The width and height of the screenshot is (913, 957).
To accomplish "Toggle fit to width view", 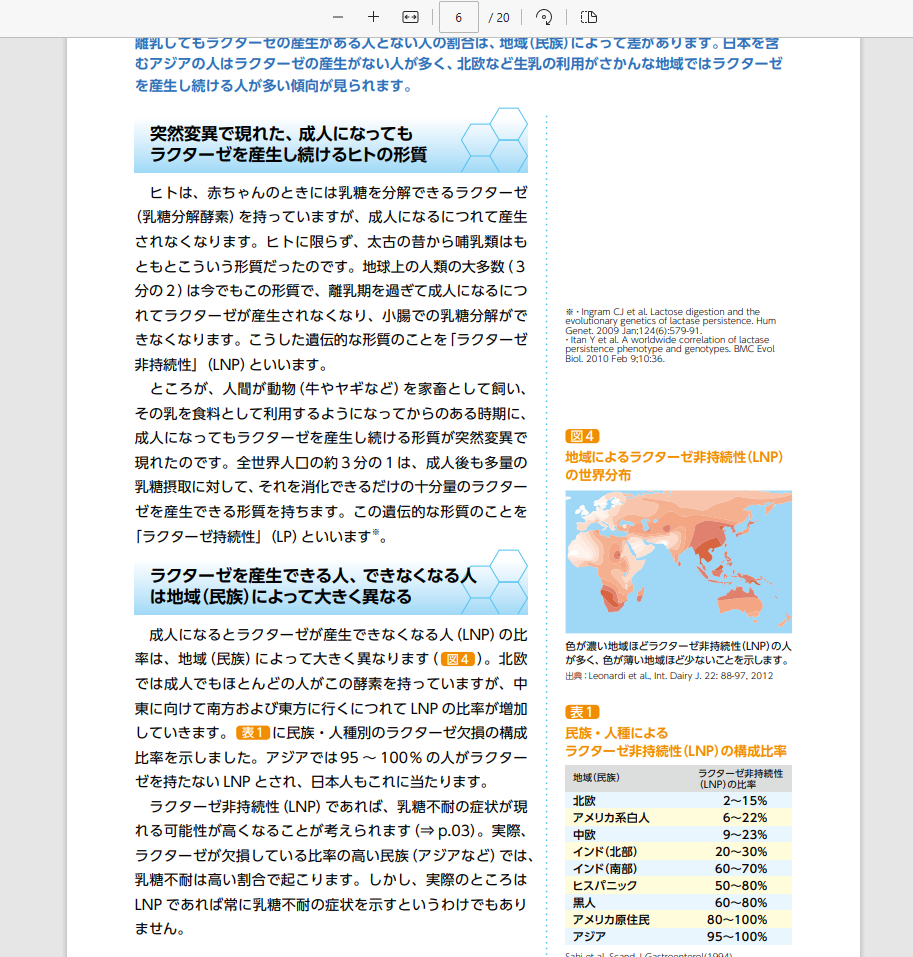I will 410,17.
